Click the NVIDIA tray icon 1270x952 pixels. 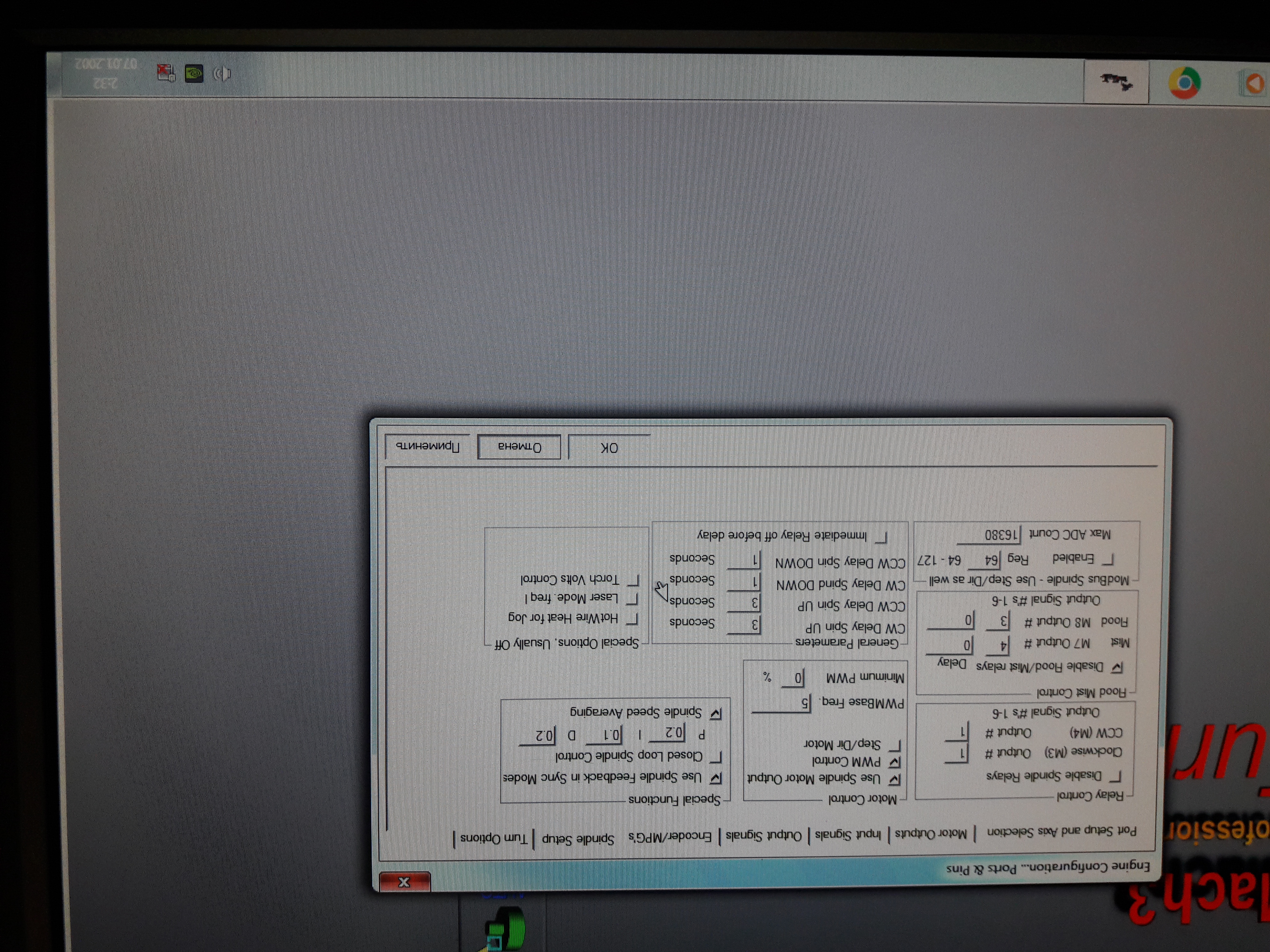[x=194, y=73]
